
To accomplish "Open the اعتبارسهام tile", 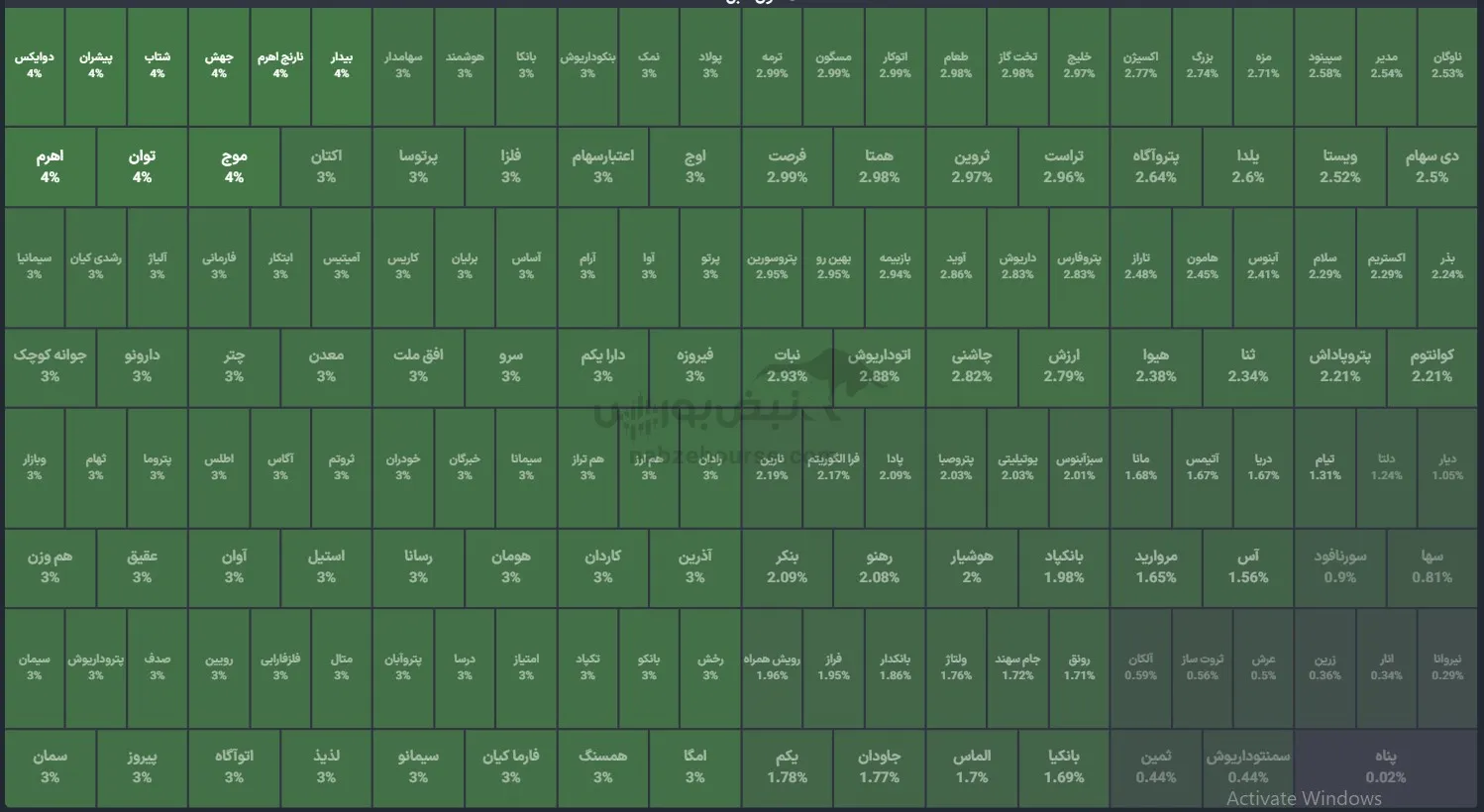I will (602, 166).
